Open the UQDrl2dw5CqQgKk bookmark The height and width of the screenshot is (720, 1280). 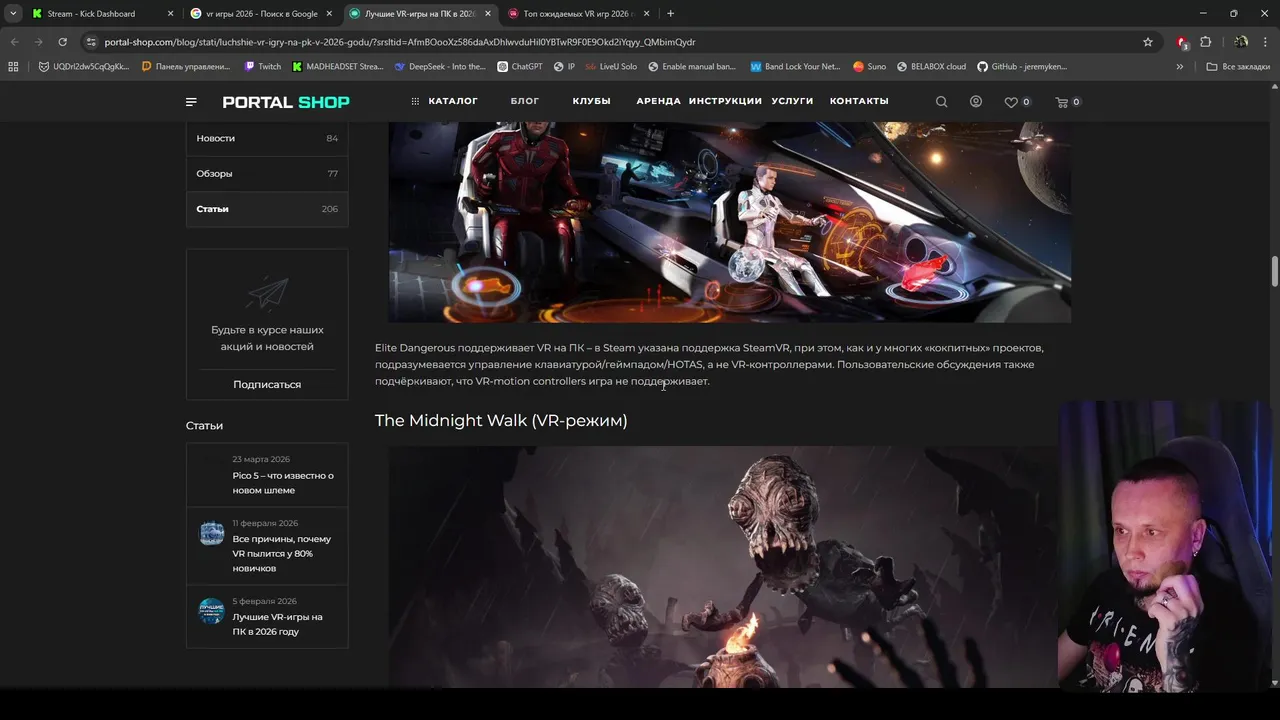84,67
